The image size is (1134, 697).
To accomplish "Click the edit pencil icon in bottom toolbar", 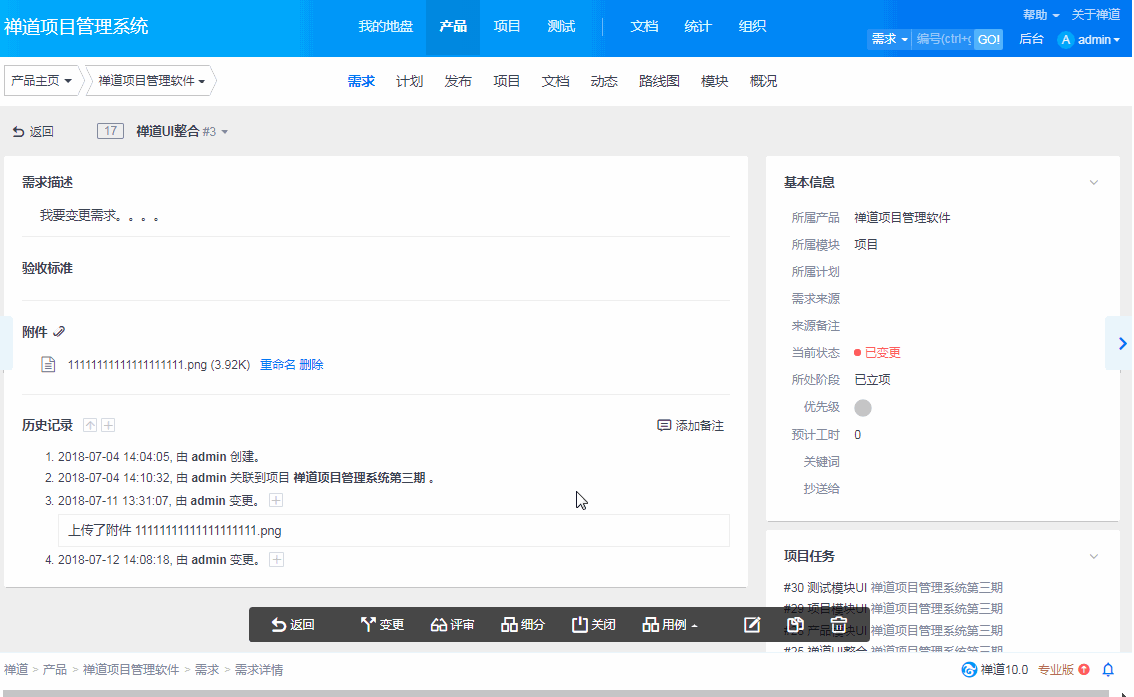I will [x=752, y=625].
